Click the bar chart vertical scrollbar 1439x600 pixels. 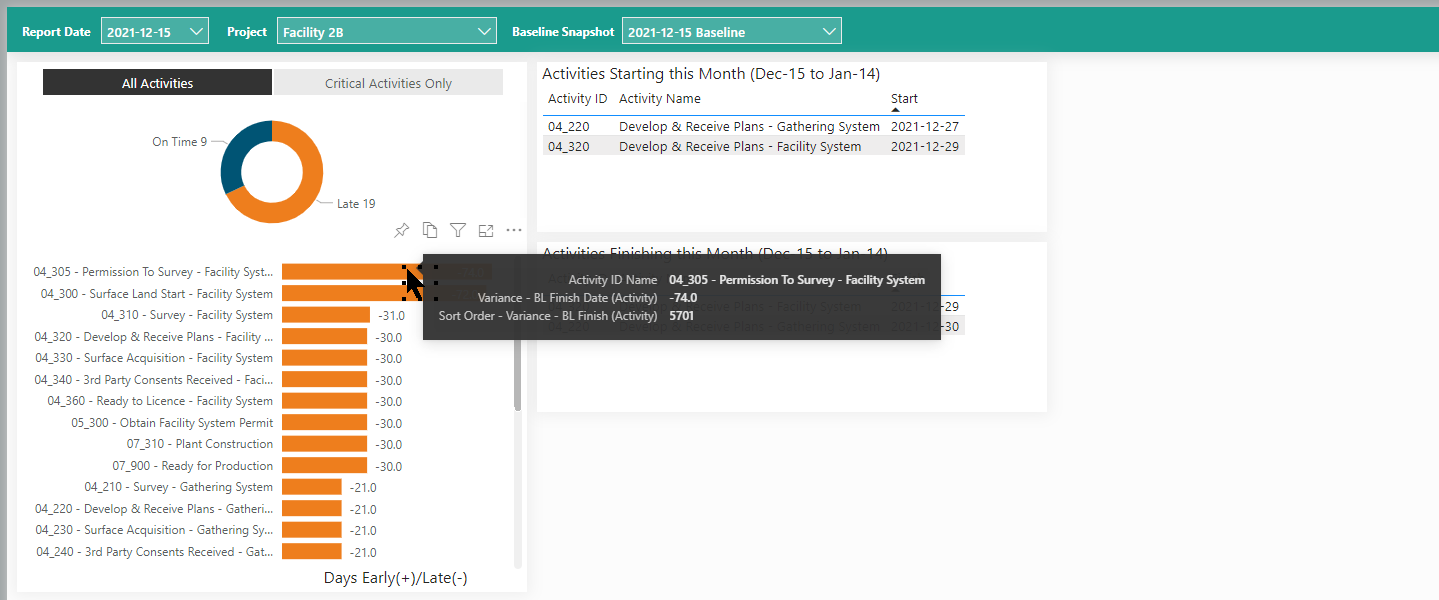click(517, 370)
